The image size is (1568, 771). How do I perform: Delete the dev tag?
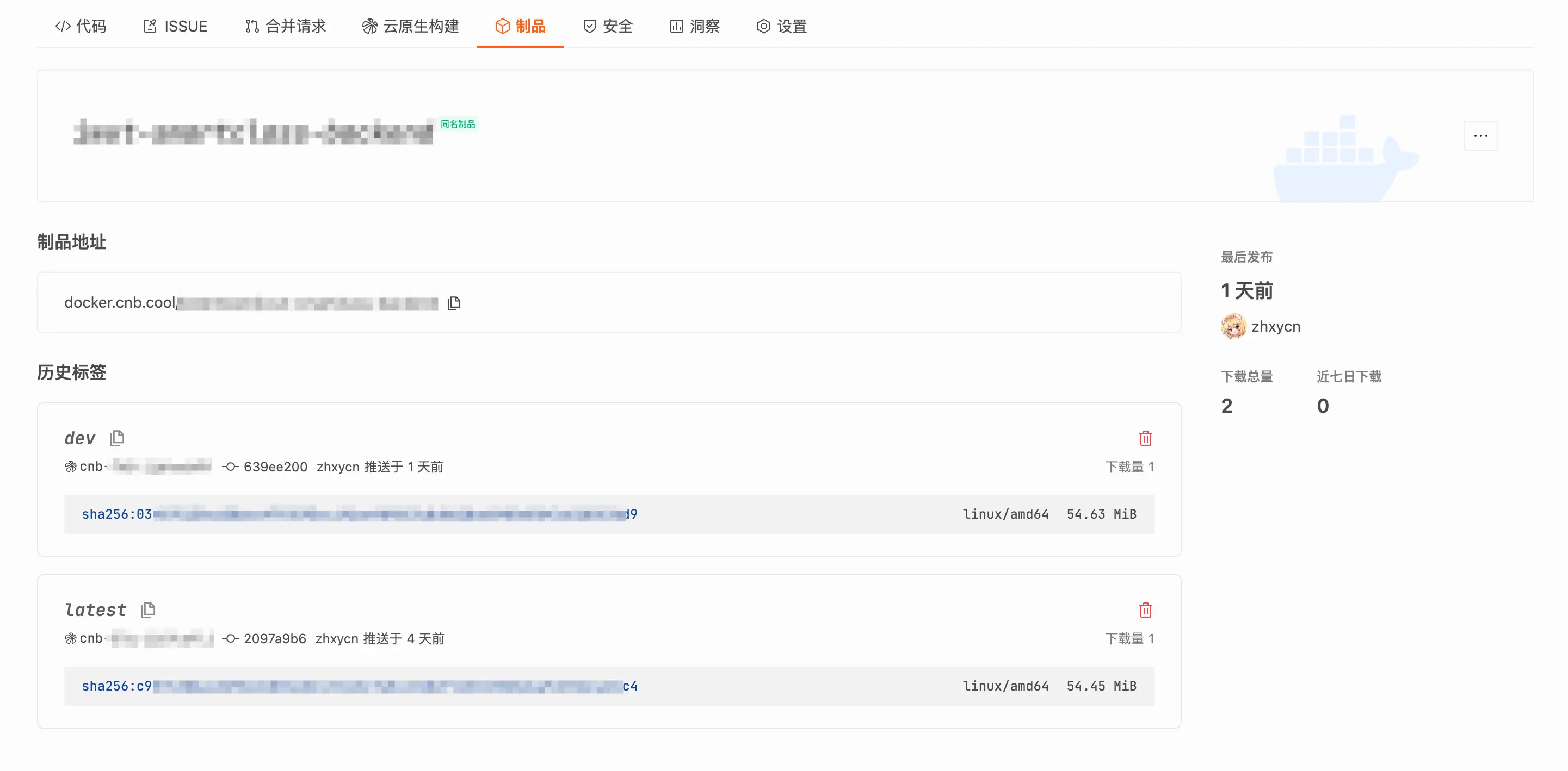tap(1145, 438)
